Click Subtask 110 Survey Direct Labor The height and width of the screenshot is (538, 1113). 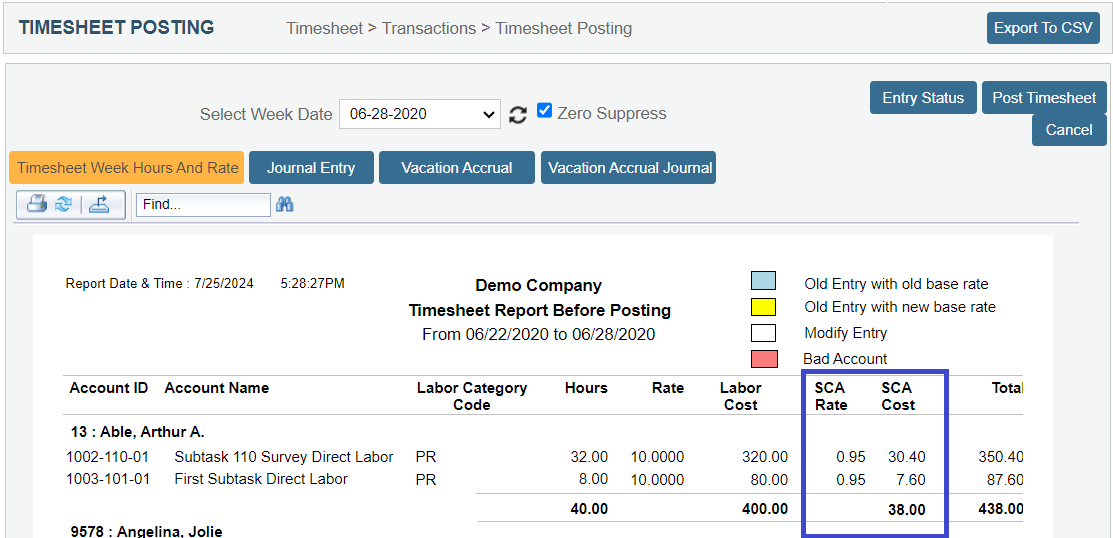click(284, 457)
